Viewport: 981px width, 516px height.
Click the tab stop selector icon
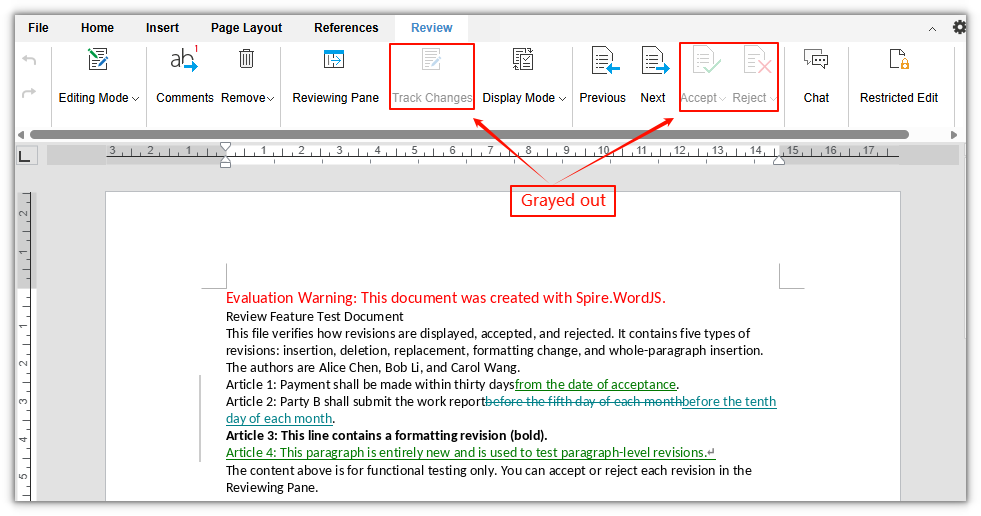(26, 156)
